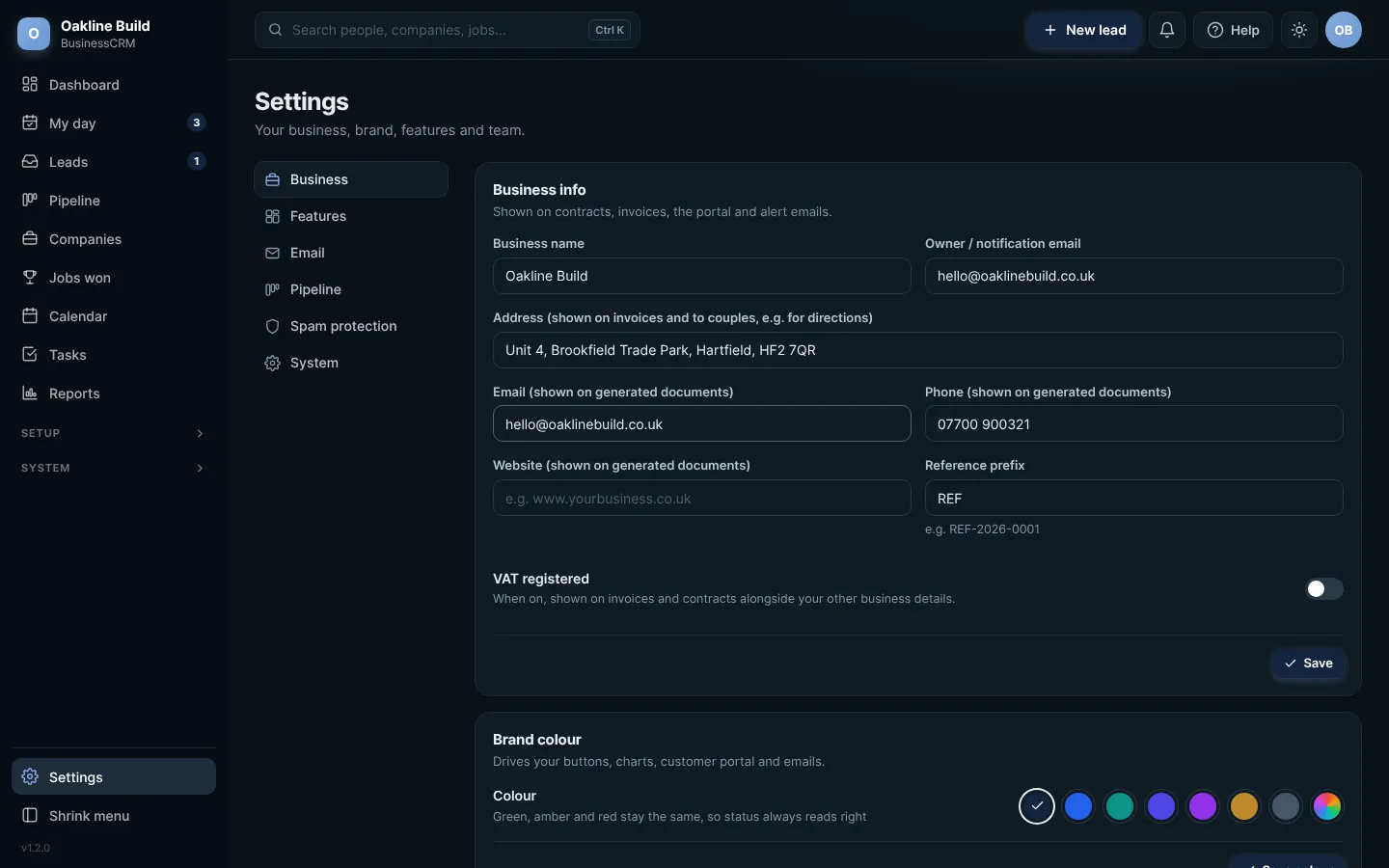The height and width of the screenshot is (868, 1389).
Task: Open Calendar in the sidebar
Action: click(114, 315)
